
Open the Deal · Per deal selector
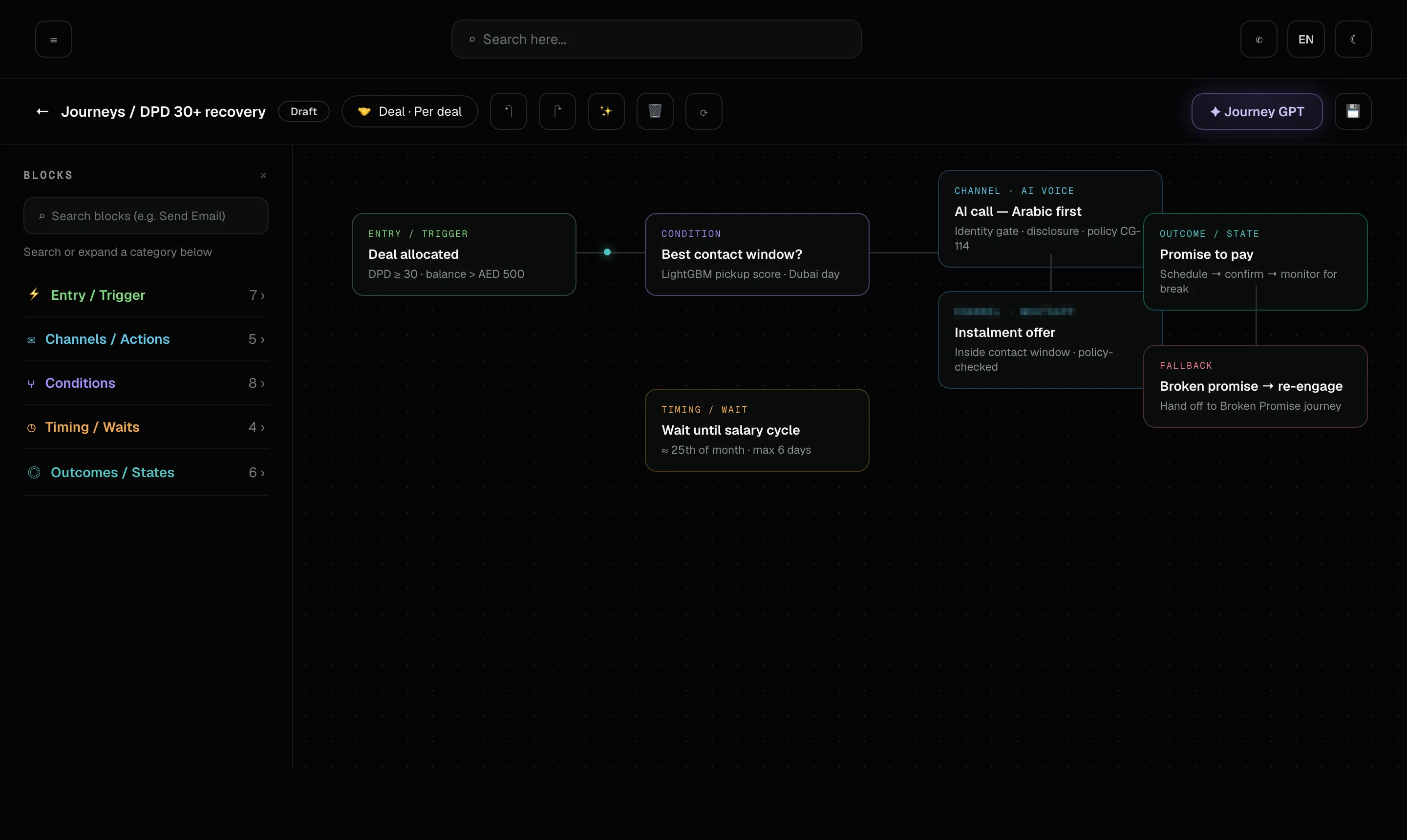pos(409,111)
